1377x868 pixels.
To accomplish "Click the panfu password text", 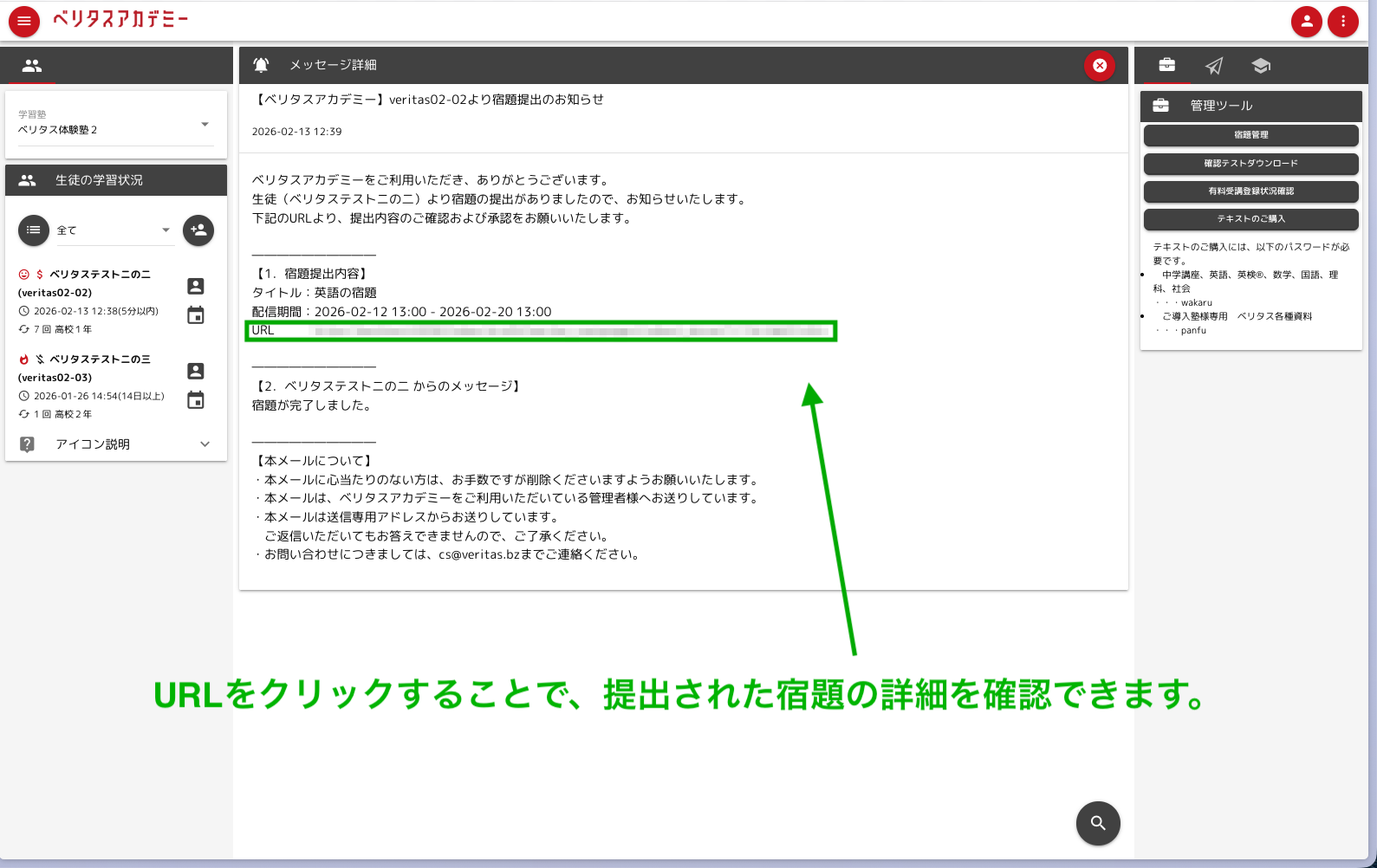I will (x=1193, y=330).
